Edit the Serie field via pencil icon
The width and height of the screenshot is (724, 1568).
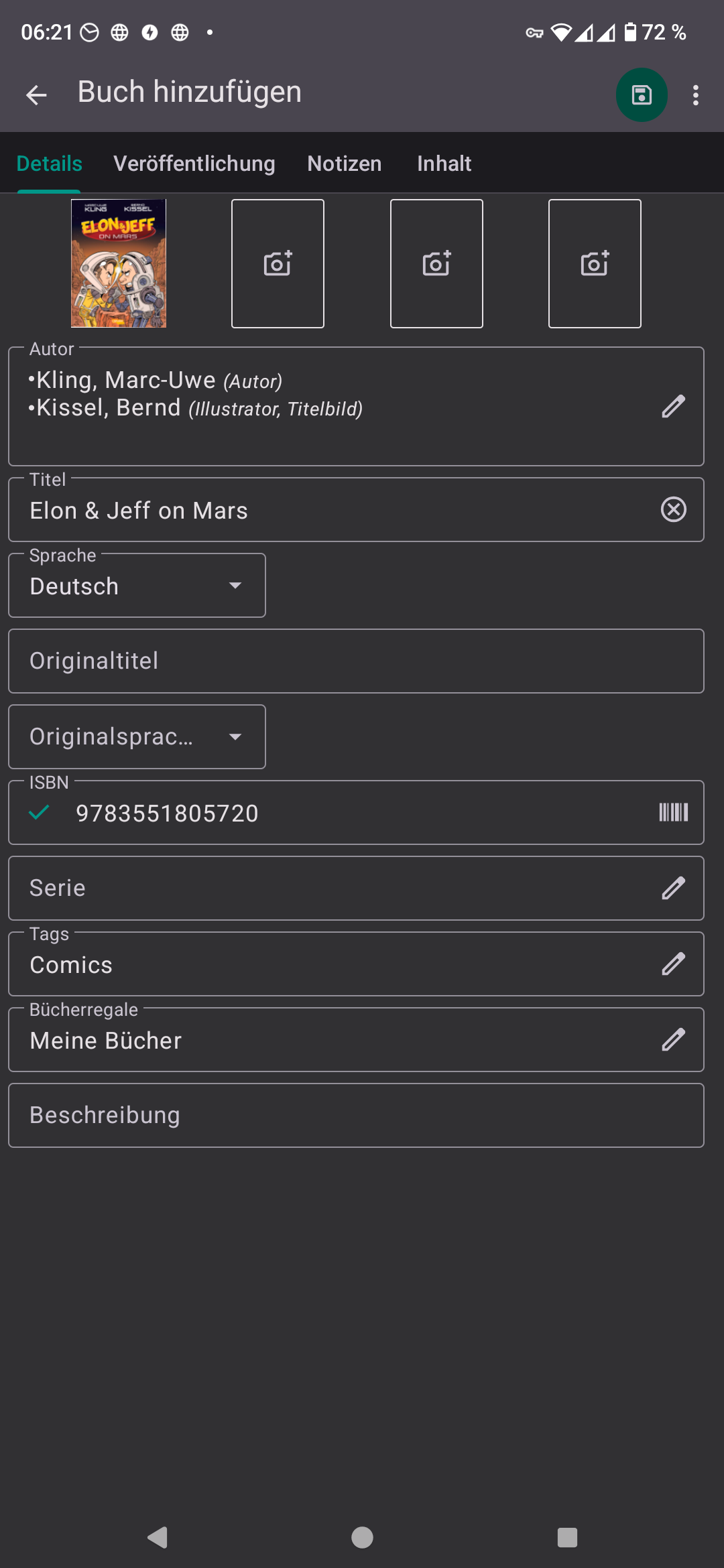click(x=674, y=888)
